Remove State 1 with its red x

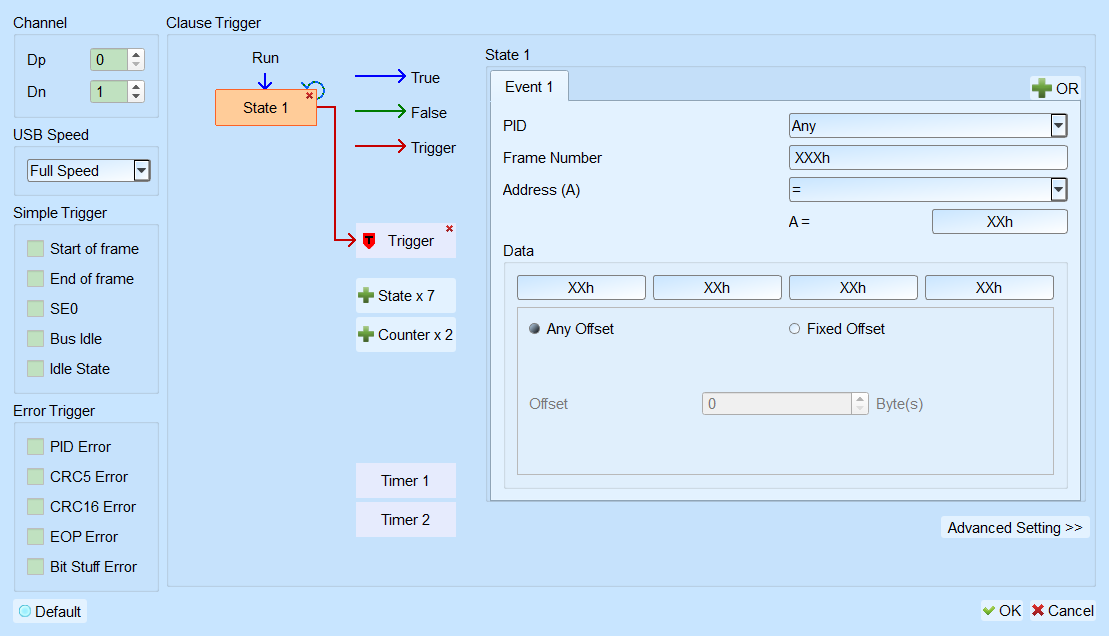point(309,96)
